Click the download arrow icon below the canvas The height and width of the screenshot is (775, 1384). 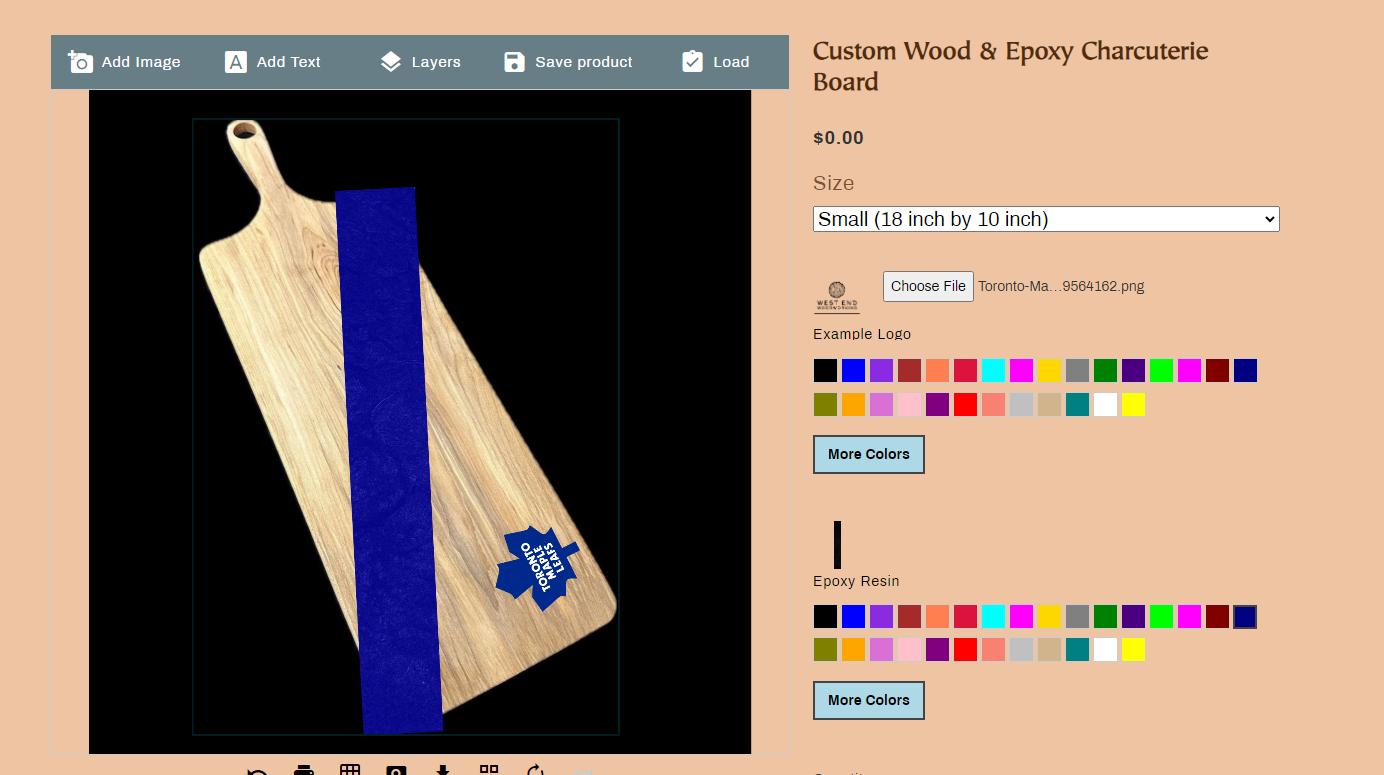click(443, 770)
